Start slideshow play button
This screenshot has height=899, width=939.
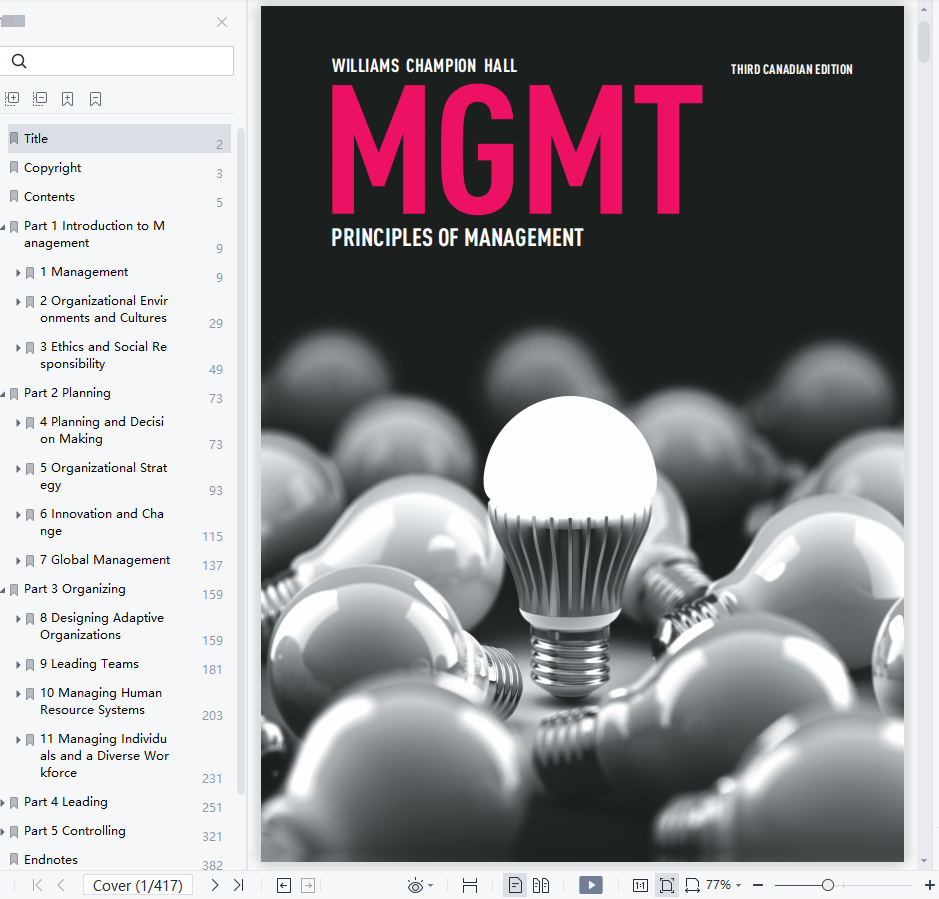(x=591, y=885)
